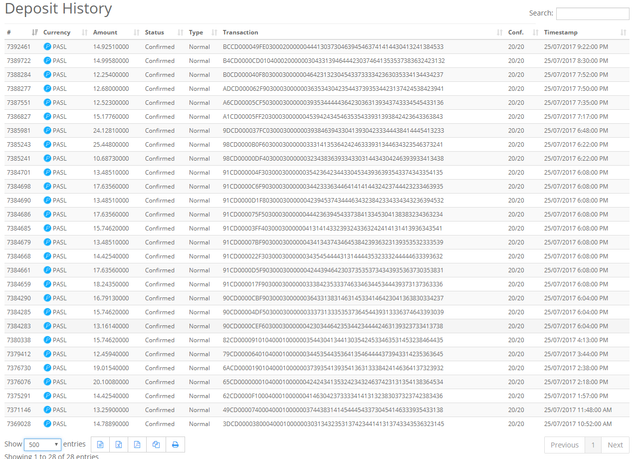Click PASL coin icon in row 7384685

point(47,228)
